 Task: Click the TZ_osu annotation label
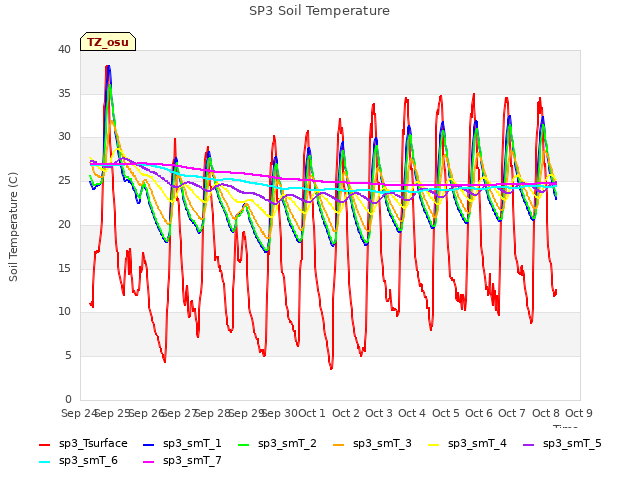[108, 42]
